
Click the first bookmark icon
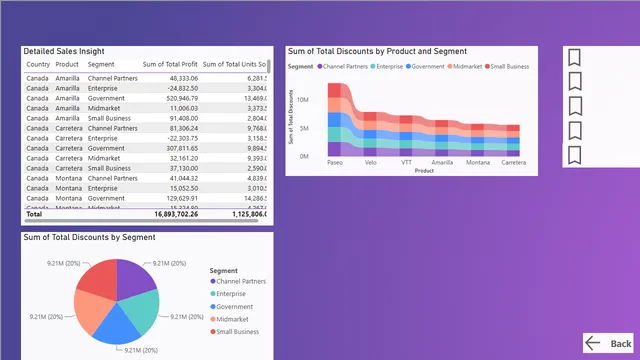(x=574, y=57)
